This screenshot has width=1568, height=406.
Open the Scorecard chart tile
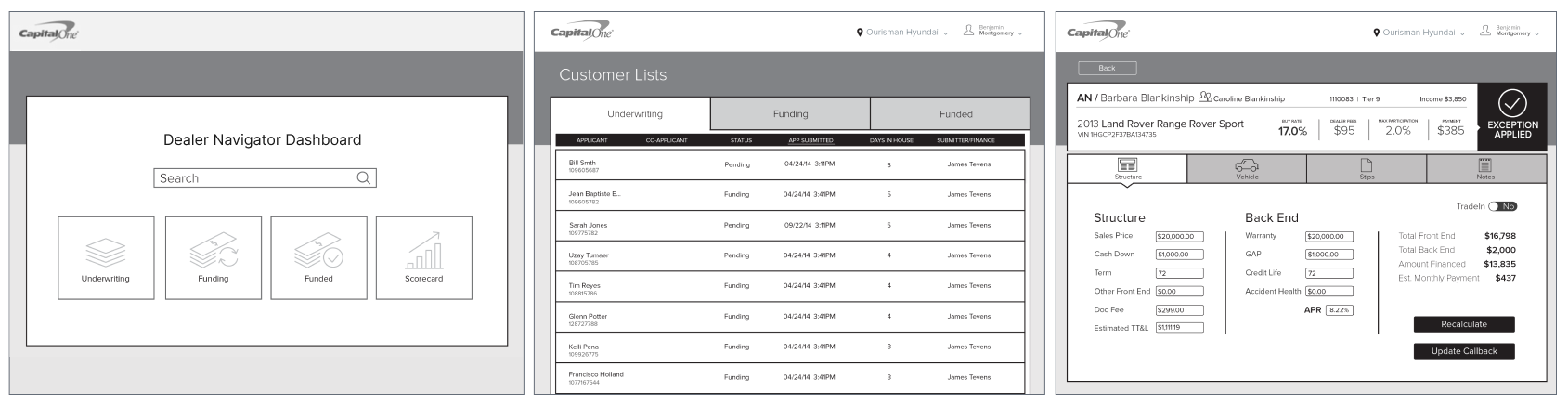tap(424, 258)
